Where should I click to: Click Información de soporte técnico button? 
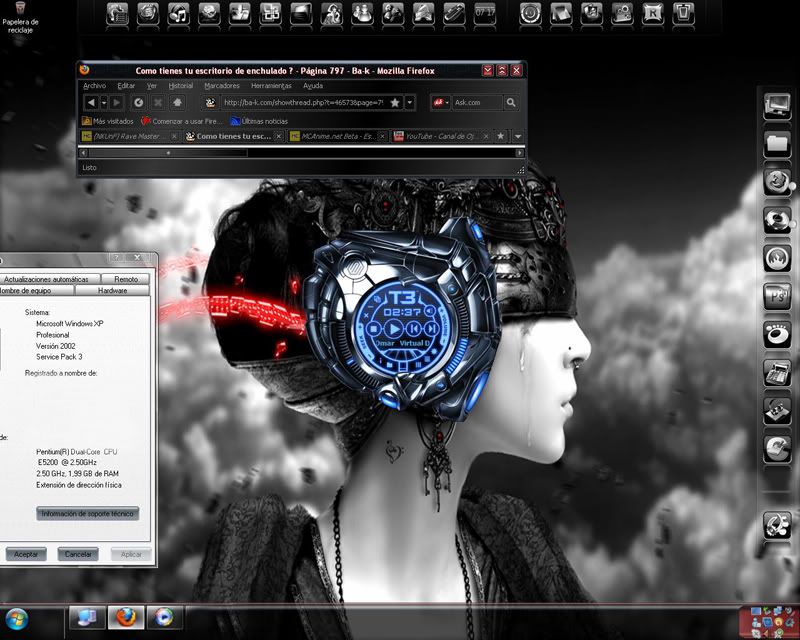[x=88, y=513]
